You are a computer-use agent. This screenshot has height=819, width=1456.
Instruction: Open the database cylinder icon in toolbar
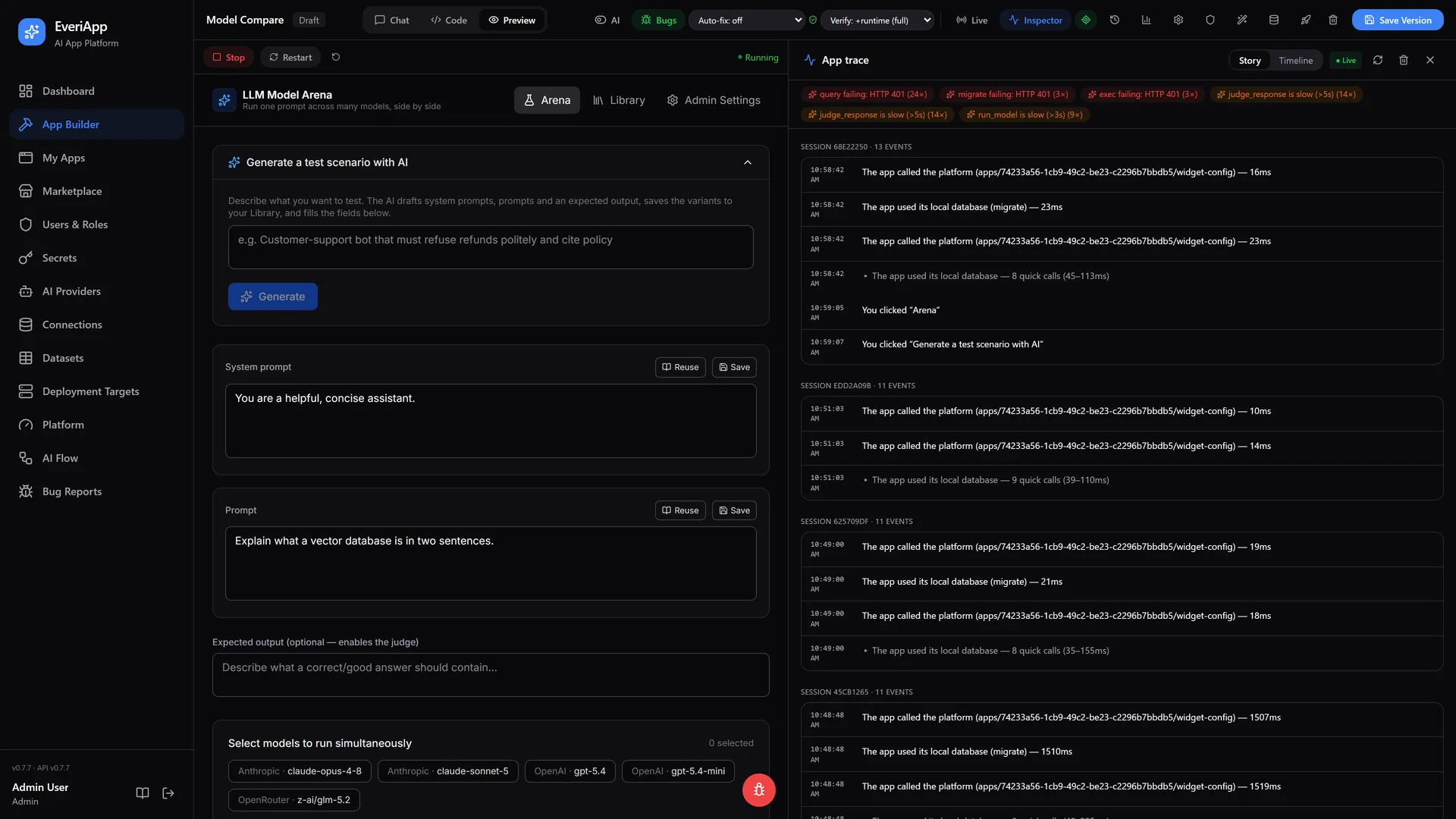tap(1274, 20)
